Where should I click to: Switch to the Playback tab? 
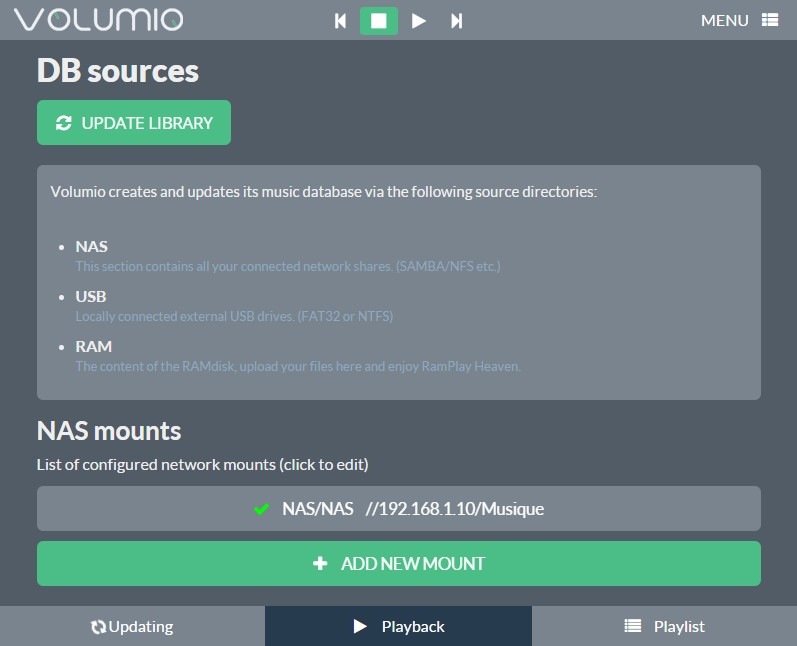(398, 626)
